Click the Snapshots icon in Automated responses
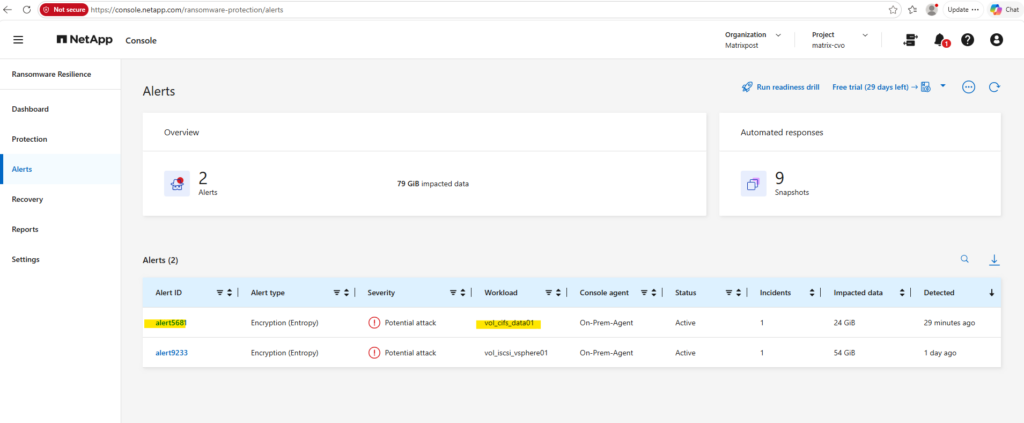 (753, 183)
